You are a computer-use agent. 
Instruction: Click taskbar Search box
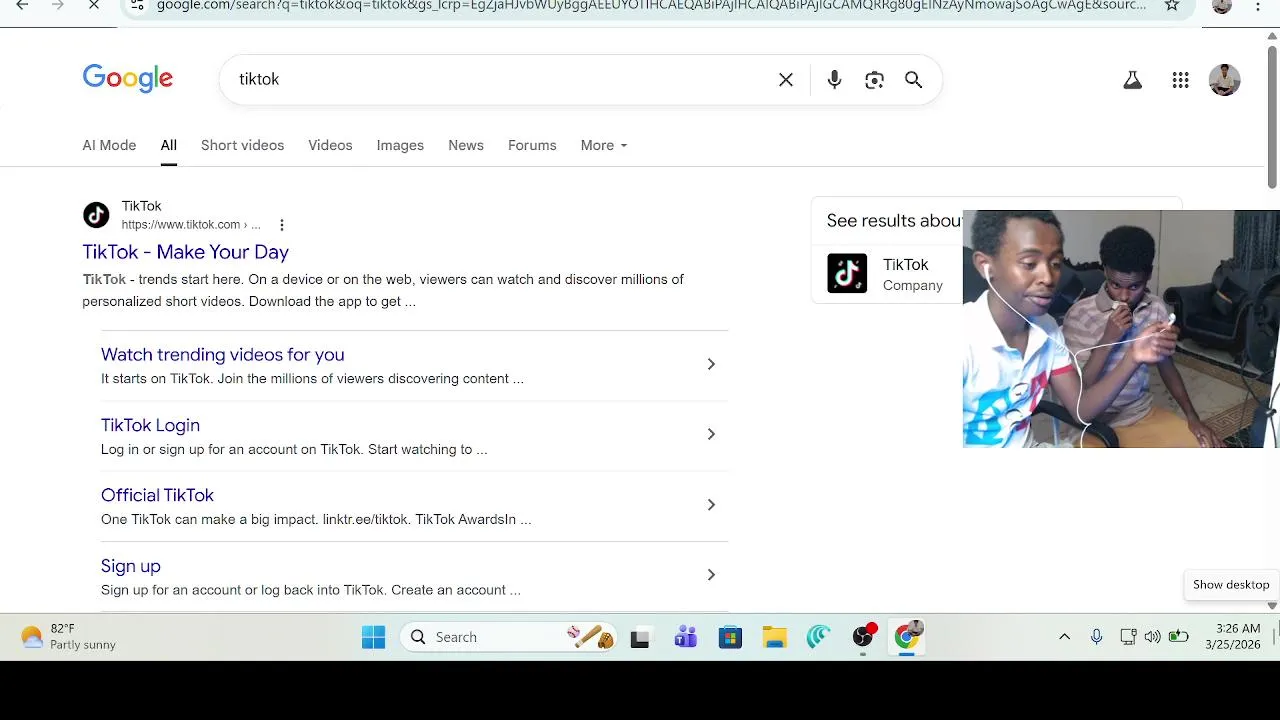click(508, 637)
